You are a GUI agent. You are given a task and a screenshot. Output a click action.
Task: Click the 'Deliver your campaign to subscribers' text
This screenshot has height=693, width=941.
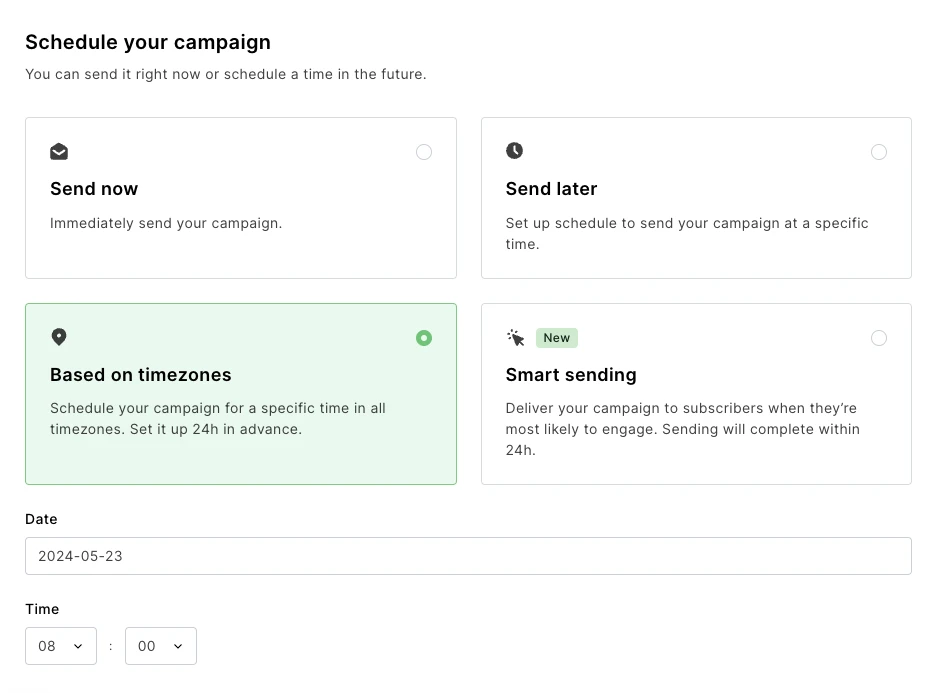point(680,408)
